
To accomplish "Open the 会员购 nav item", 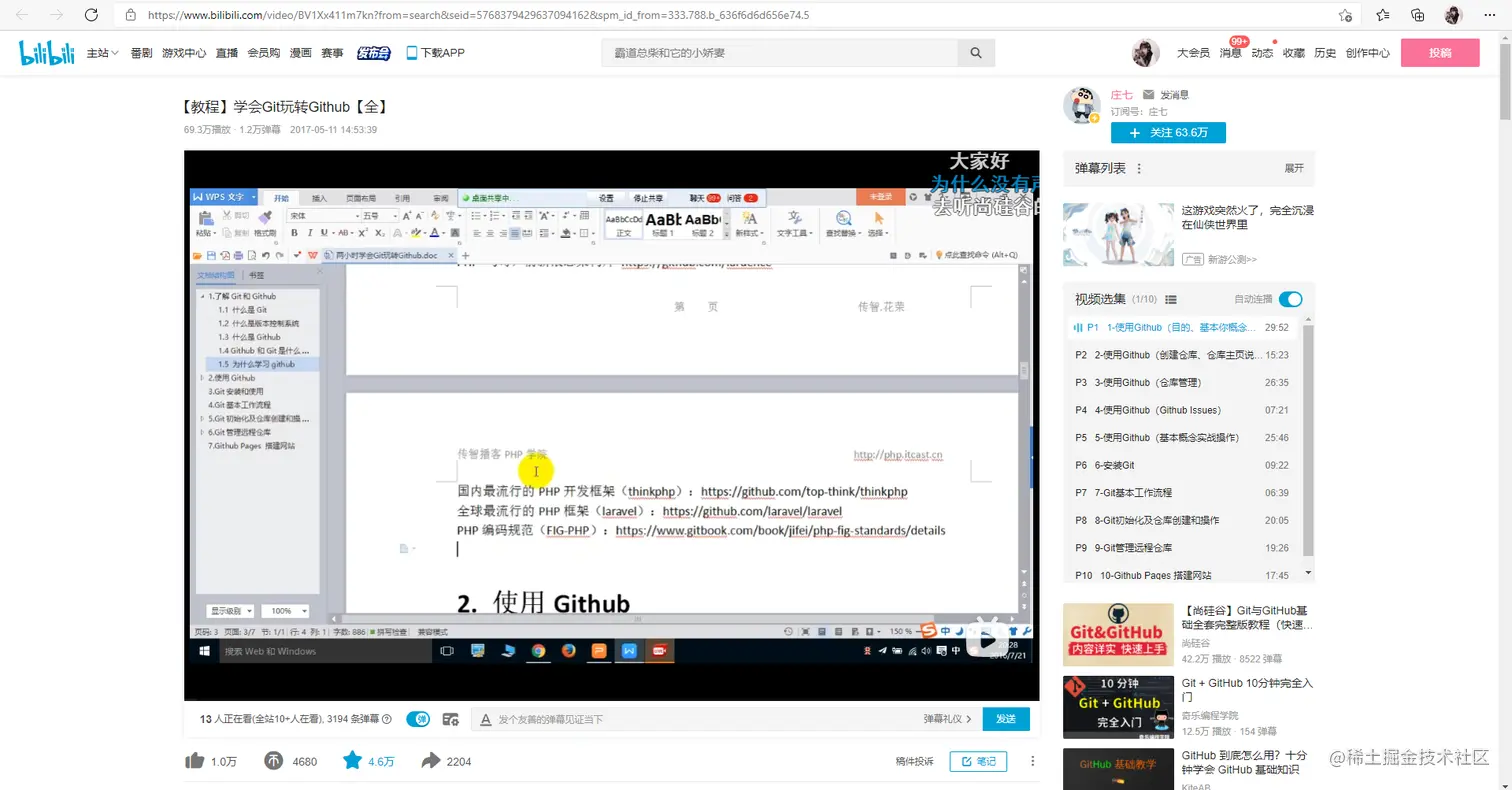I will click(264, 53).
